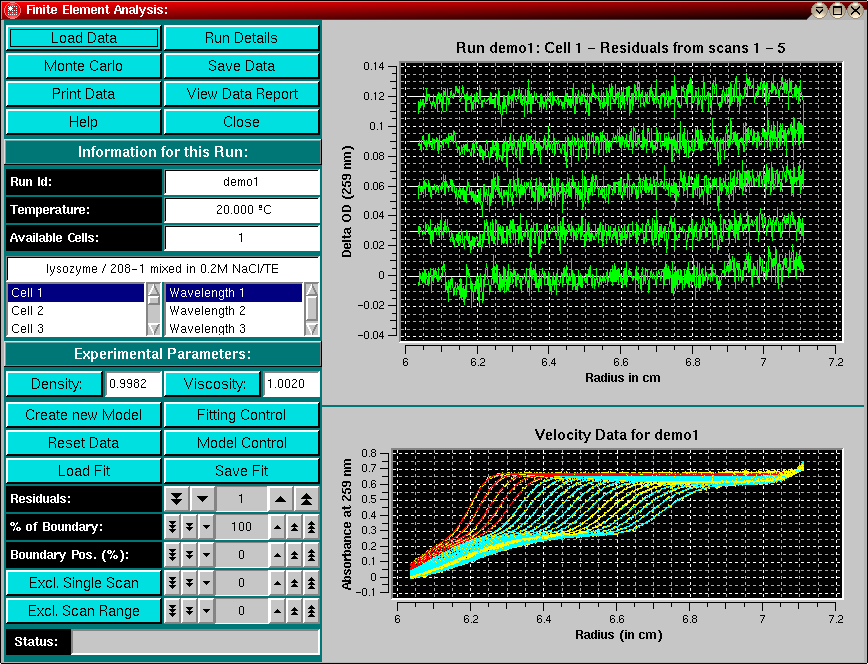Click Excl. Single Scan single-down arrow
The height and width of the screenshot is (664, 868).
206,582
